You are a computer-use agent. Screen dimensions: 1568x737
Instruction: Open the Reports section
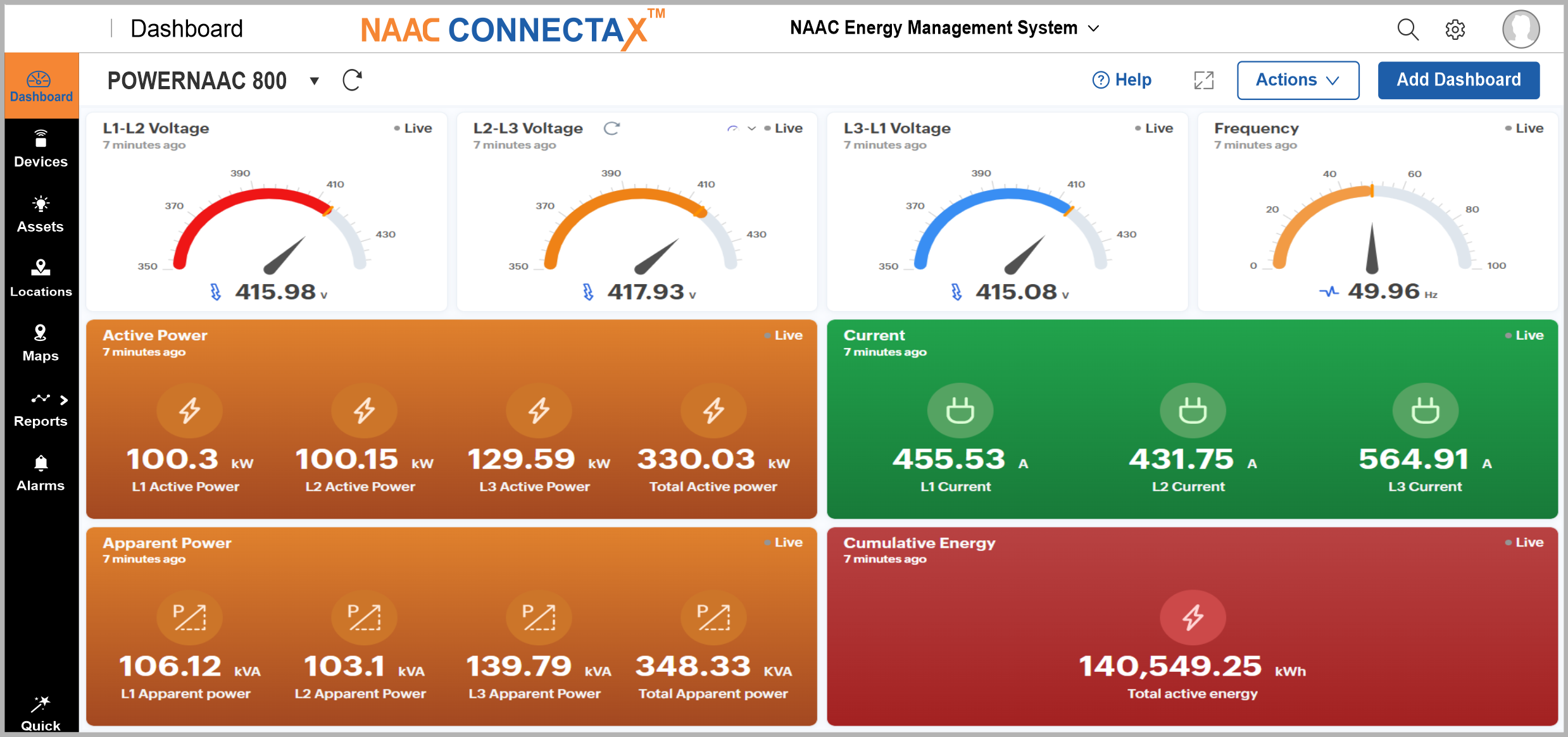pyautogui.click(x=41, y=407)
